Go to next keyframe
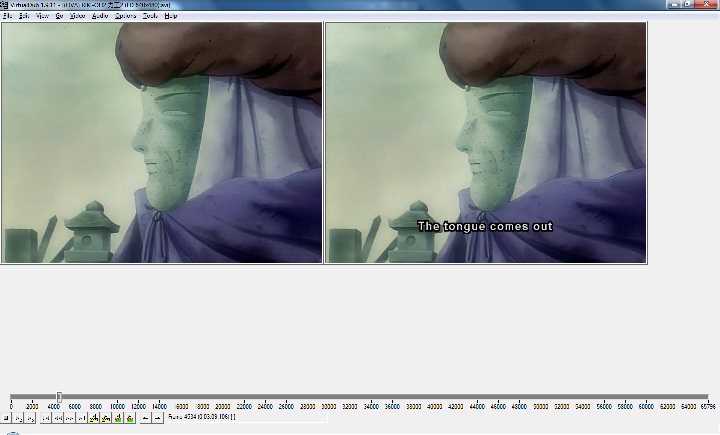Screen dimensions: 720x435 [x=106, y=418]
